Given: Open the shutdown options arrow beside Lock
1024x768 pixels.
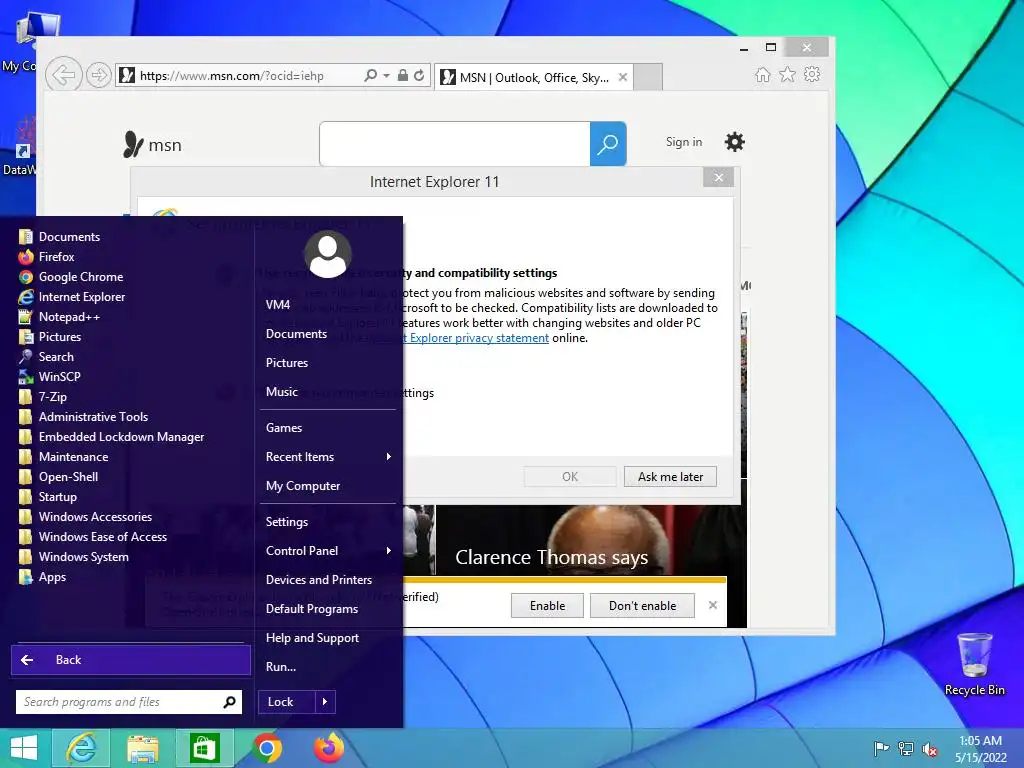Looking at the screenshot, I should click(x=325, y=702).
